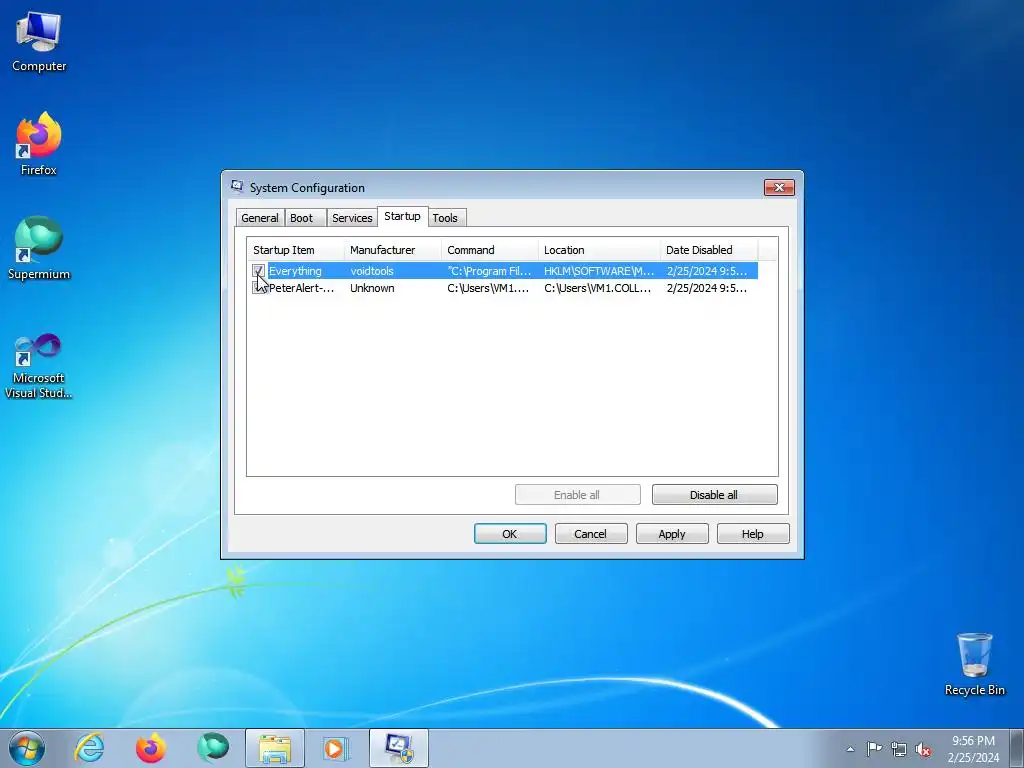This screenshot has height=768, width=1024.
Task: Sort by the Manufacturer column header
Action: pos(392,250)
